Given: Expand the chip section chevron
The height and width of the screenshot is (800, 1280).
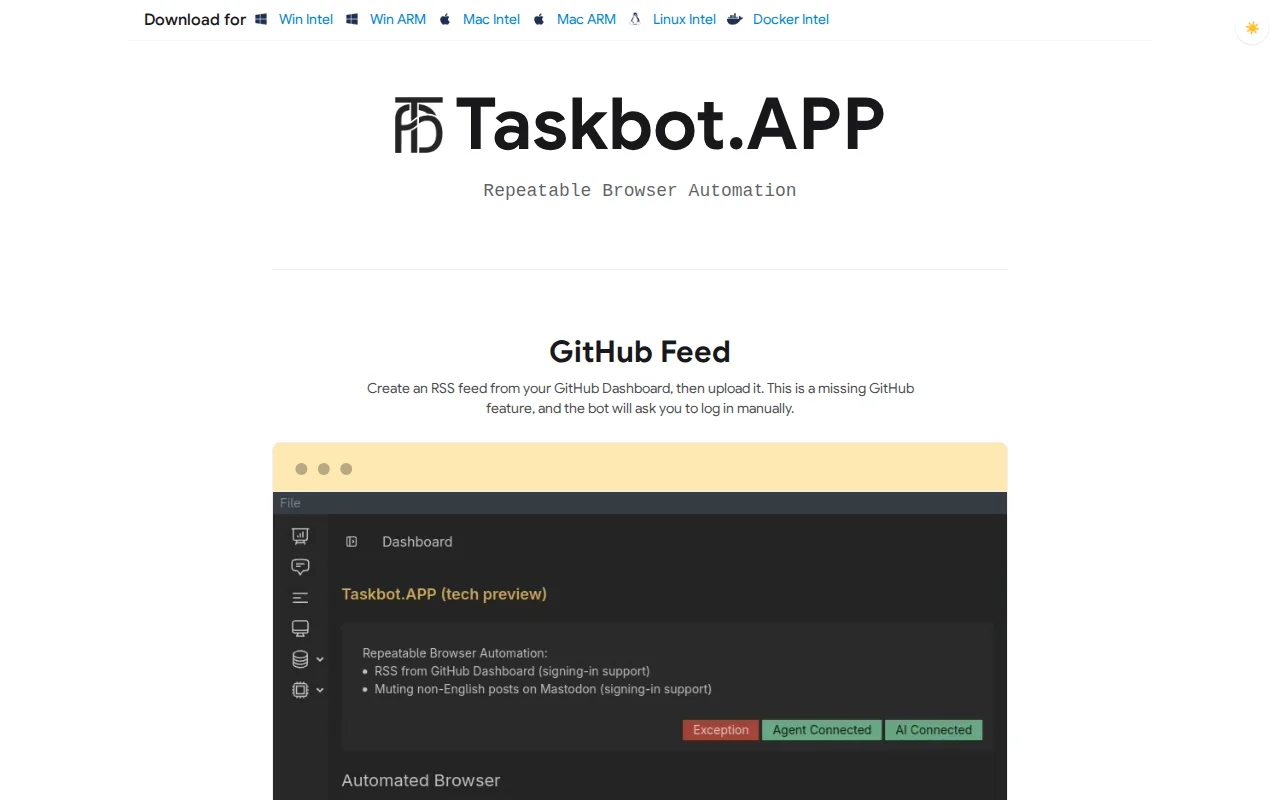Looking at the screenshot, I should tap(320, 690).
